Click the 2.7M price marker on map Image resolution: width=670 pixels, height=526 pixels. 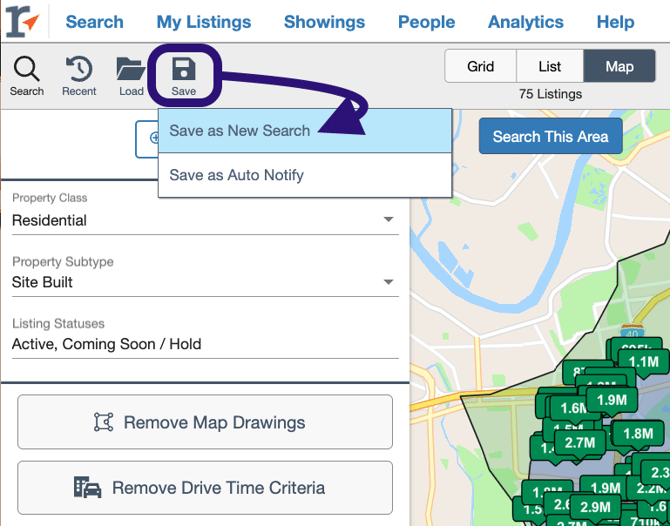point(580,443)
